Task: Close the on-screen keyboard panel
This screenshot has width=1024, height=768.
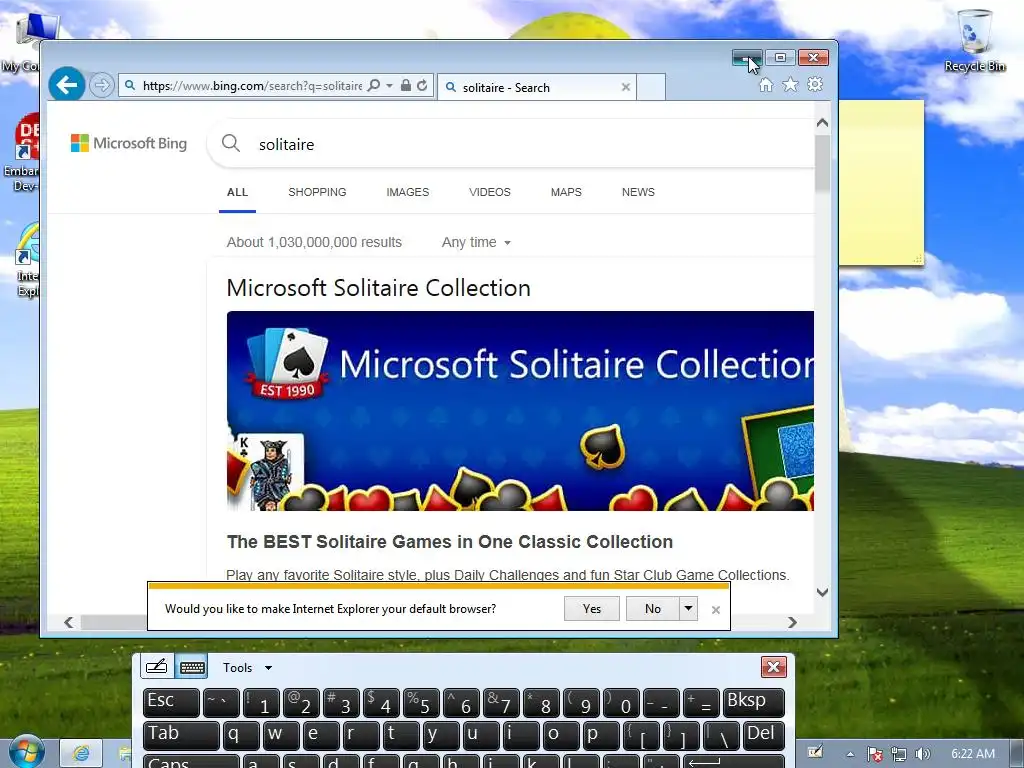Action: coord(773,667)
